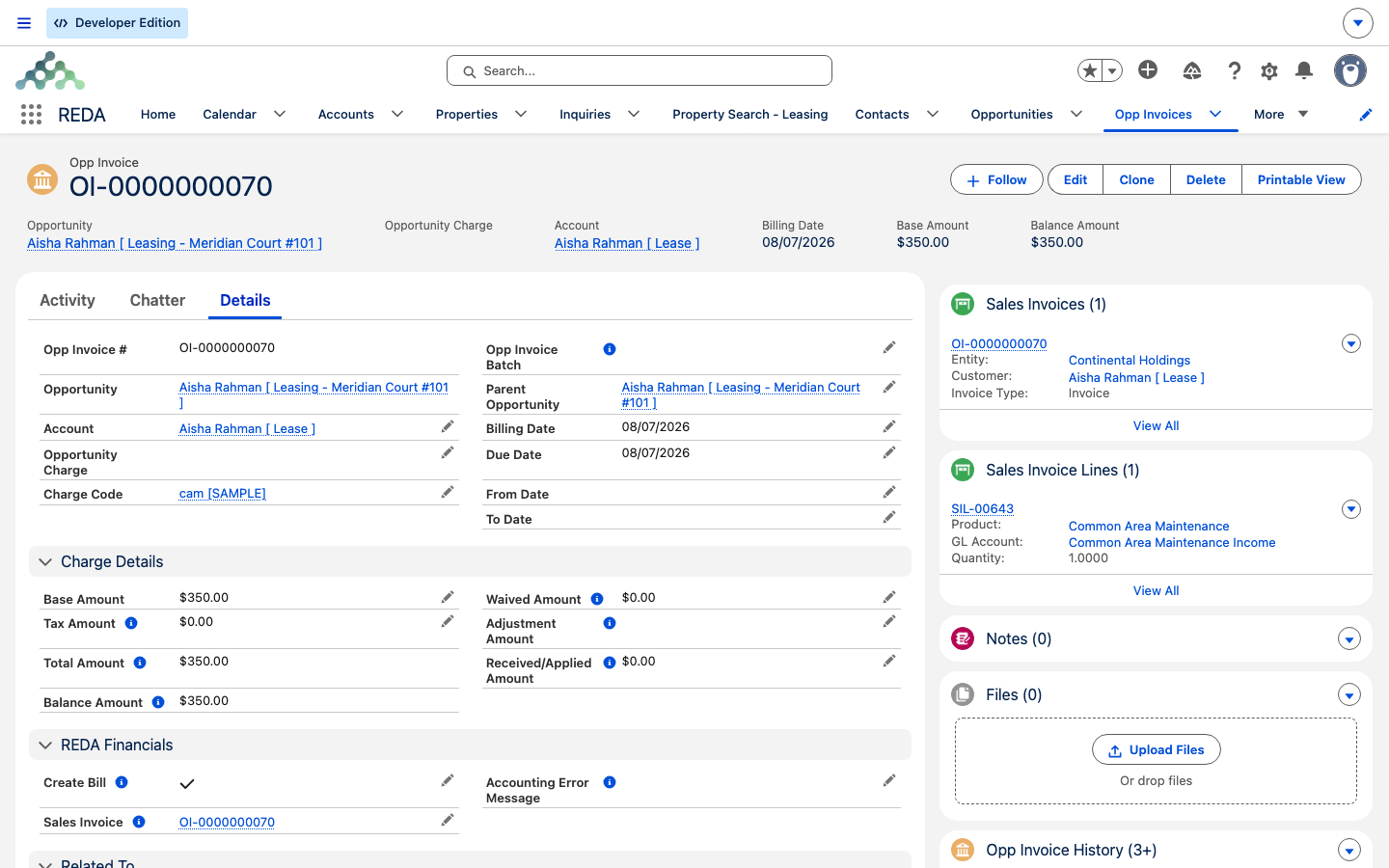Collapse the Charge Details section
1389x868 pixels.
tap(45, 561)
